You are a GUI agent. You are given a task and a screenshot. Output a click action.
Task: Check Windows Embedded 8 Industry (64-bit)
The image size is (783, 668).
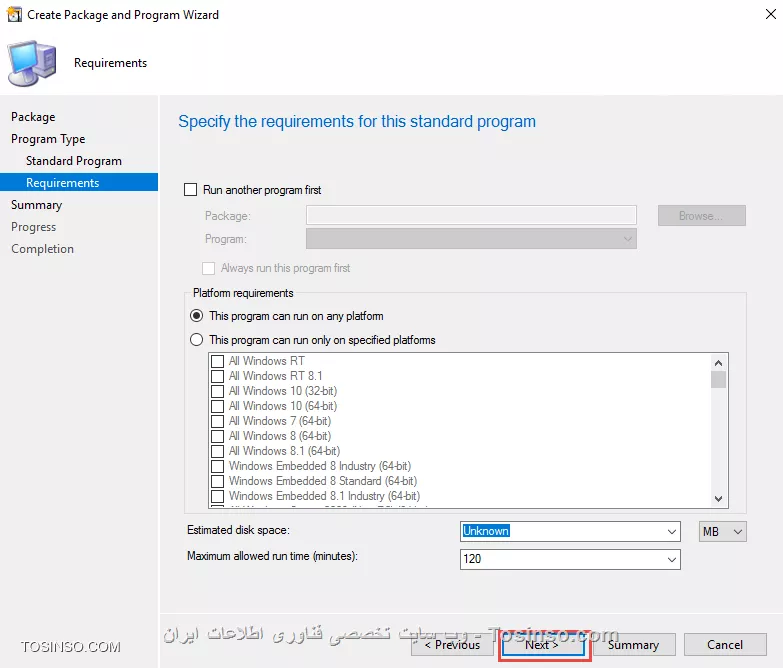click(217, 466)
